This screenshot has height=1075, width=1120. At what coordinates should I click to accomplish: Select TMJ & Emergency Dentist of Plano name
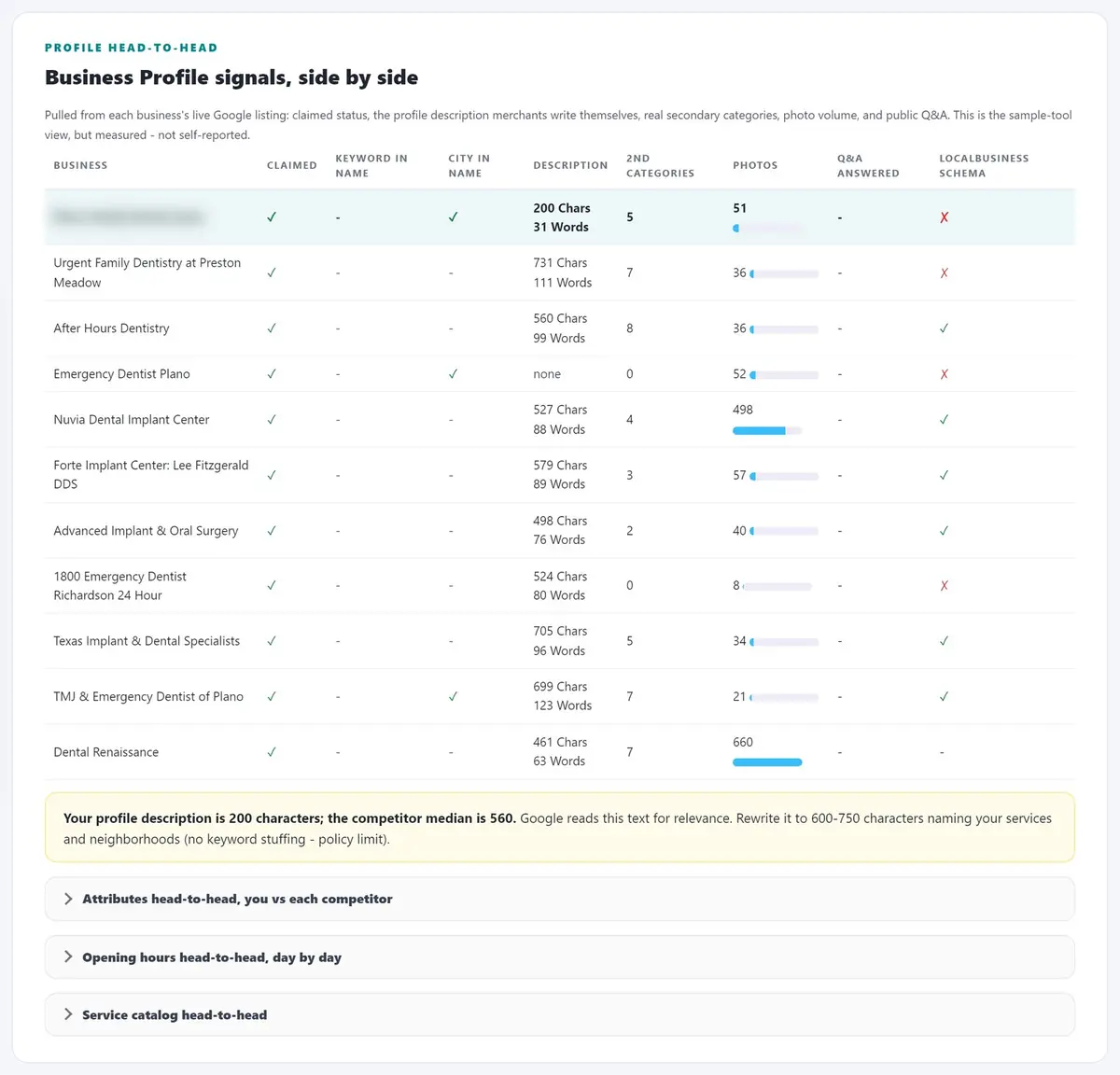click(x=148, y=697)
